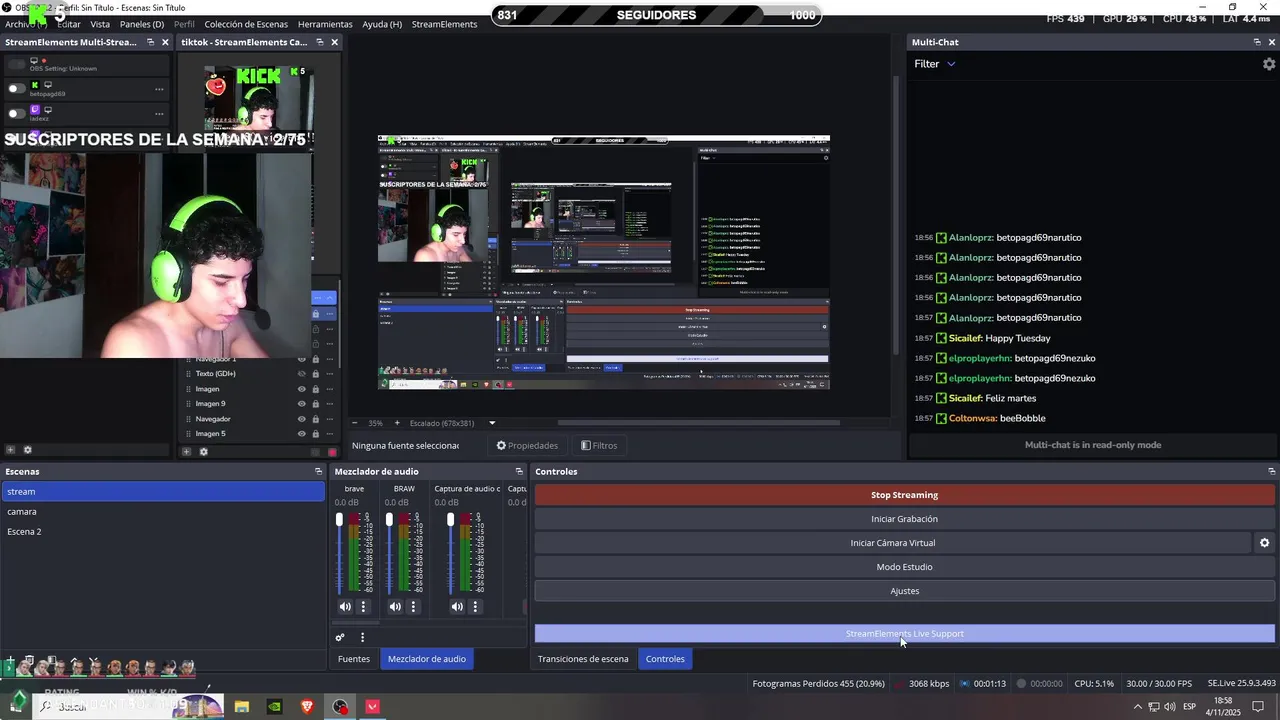Undock the Multi-Chat panel
Screen dimensions: 1280x720
click(1257, 42)
